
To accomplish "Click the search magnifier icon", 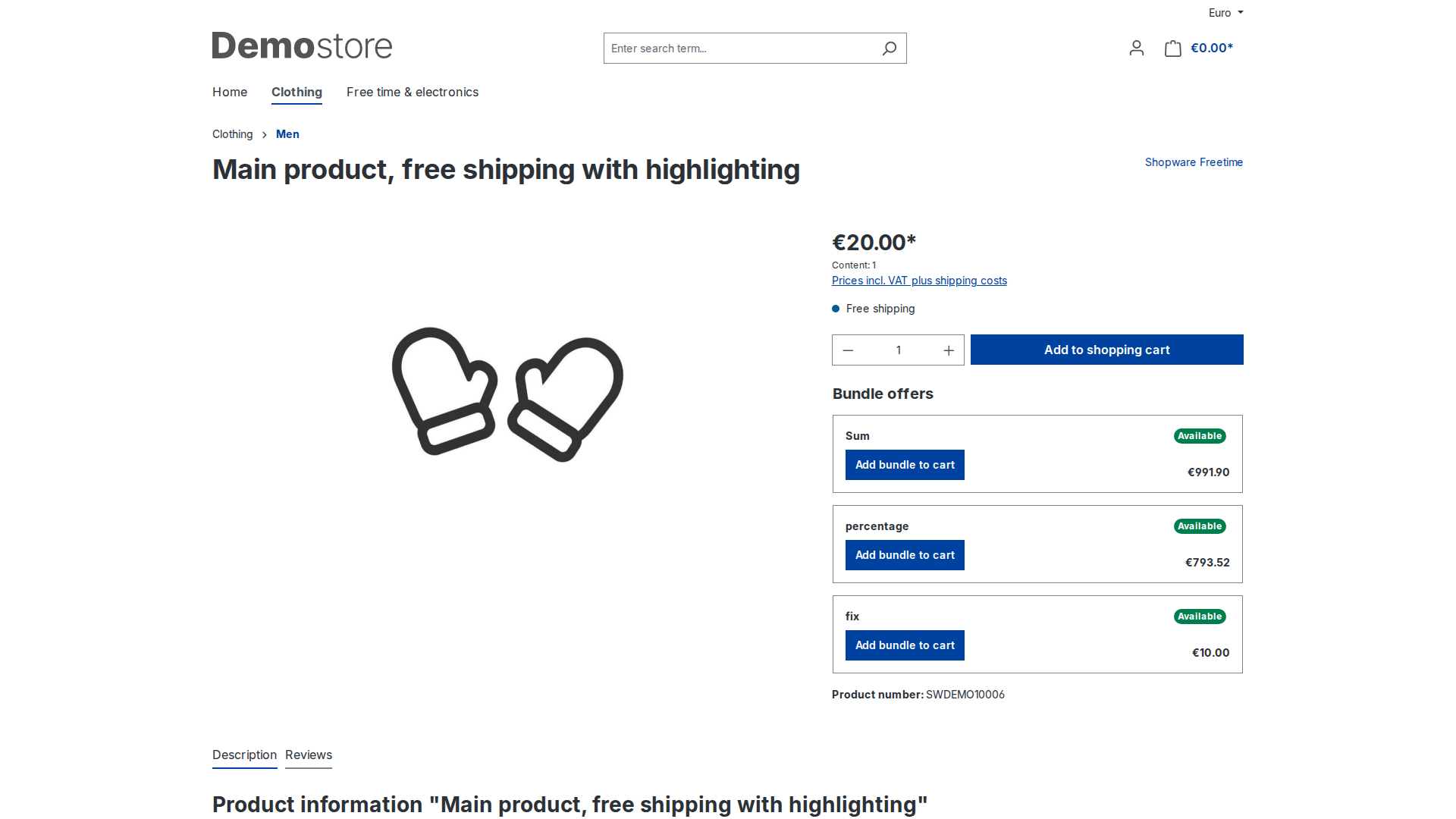I will tap(890, 49).
